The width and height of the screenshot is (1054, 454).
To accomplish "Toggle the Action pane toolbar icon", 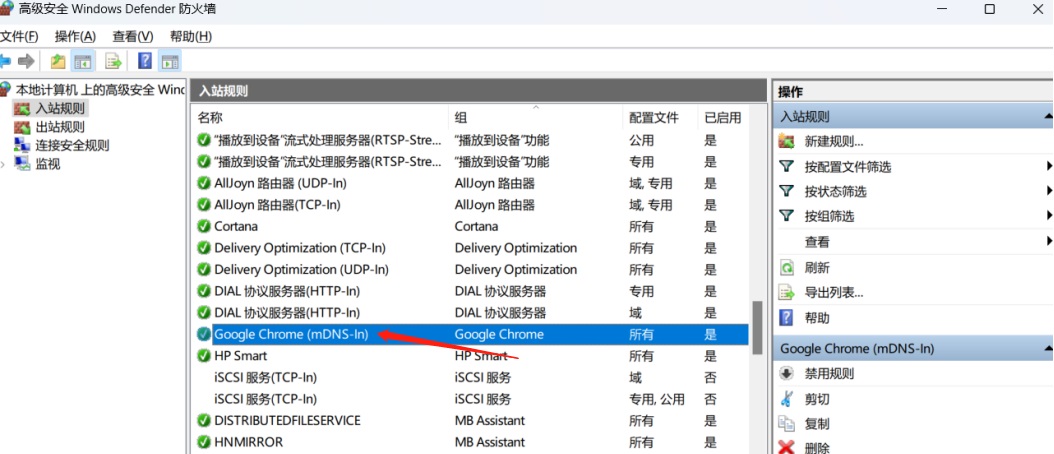I will (170, 62).
